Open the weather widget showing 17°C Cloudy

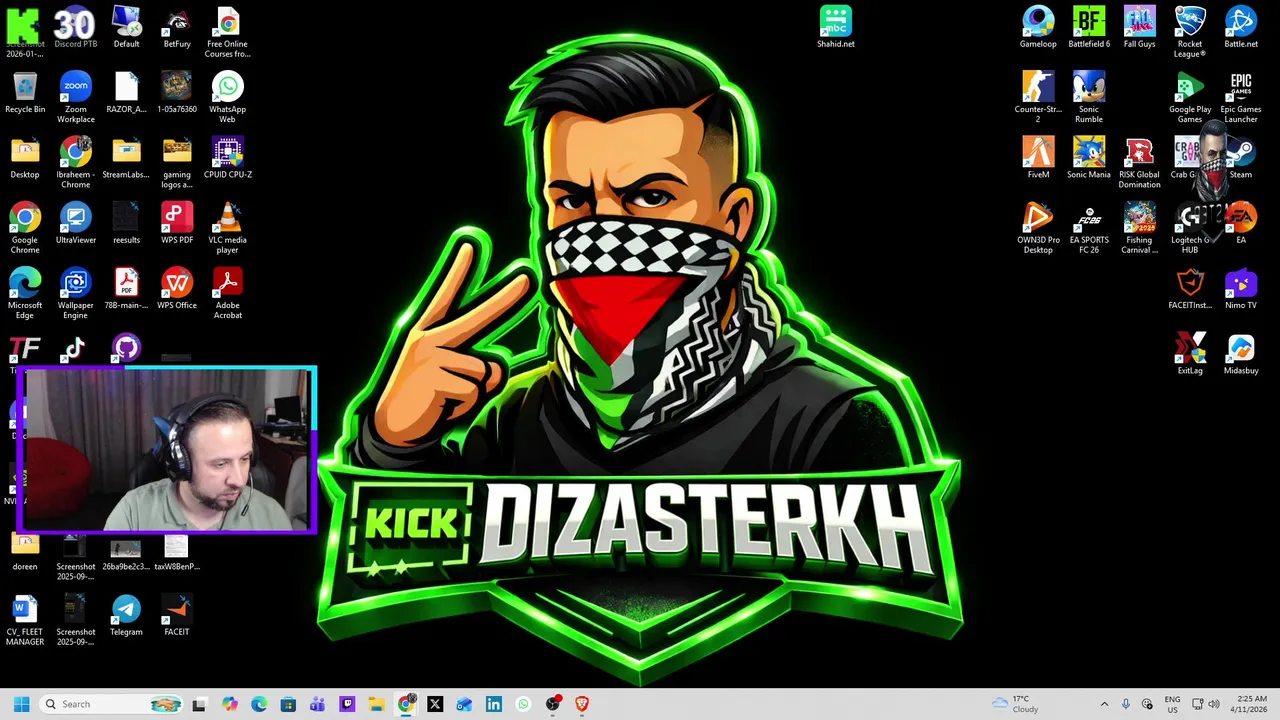click(x=1015, y=704)
